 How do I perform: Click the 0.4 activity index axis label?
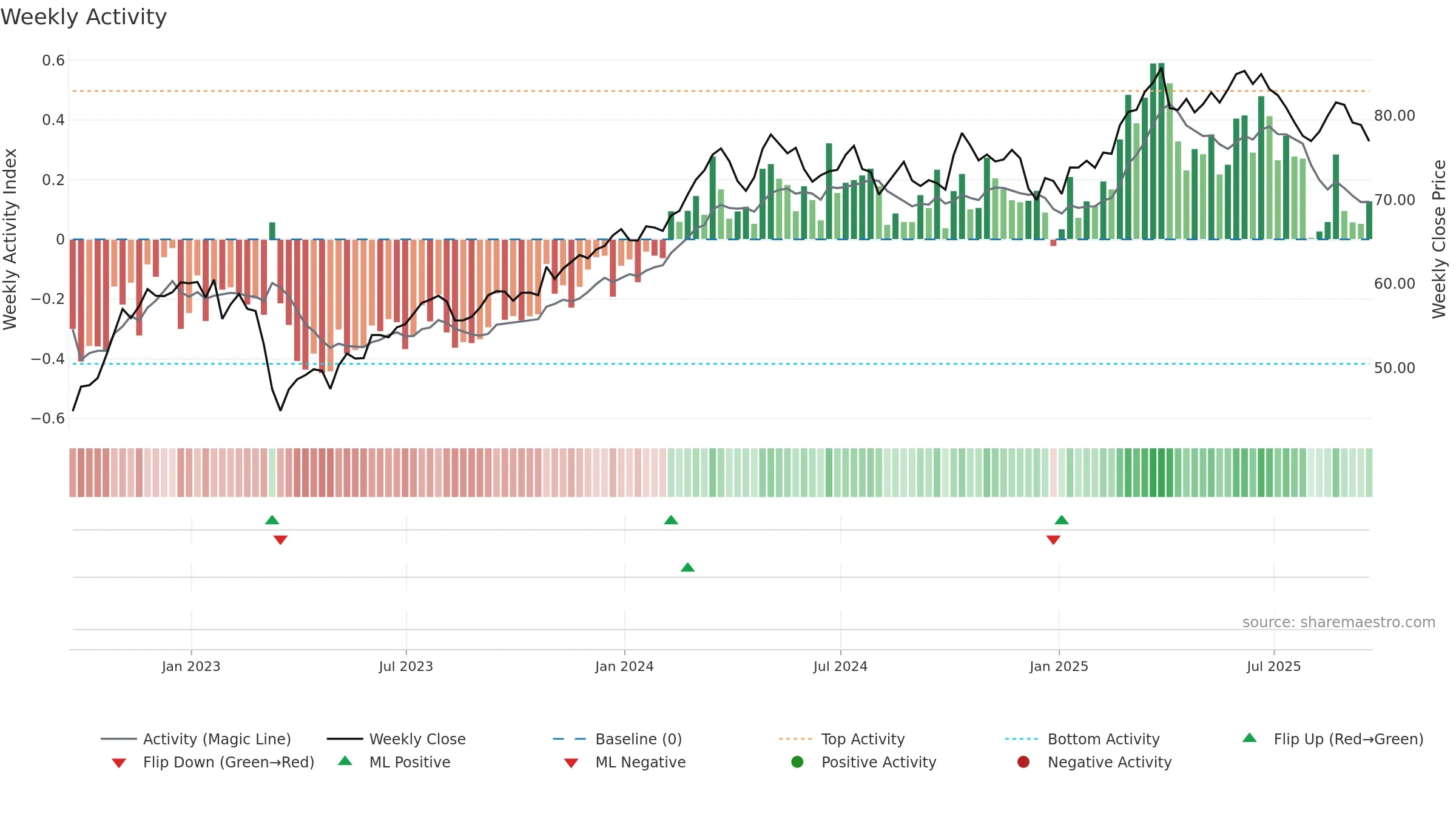(x=53, y=120)
